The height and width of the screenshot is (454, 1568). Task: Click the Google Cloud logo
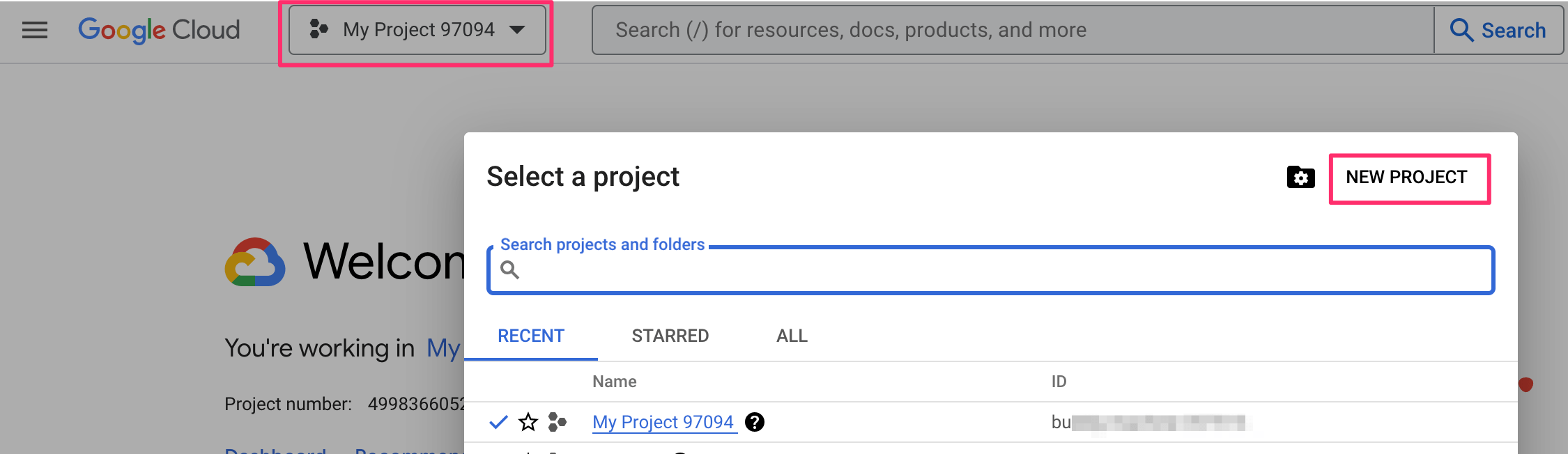click(159, 30)
